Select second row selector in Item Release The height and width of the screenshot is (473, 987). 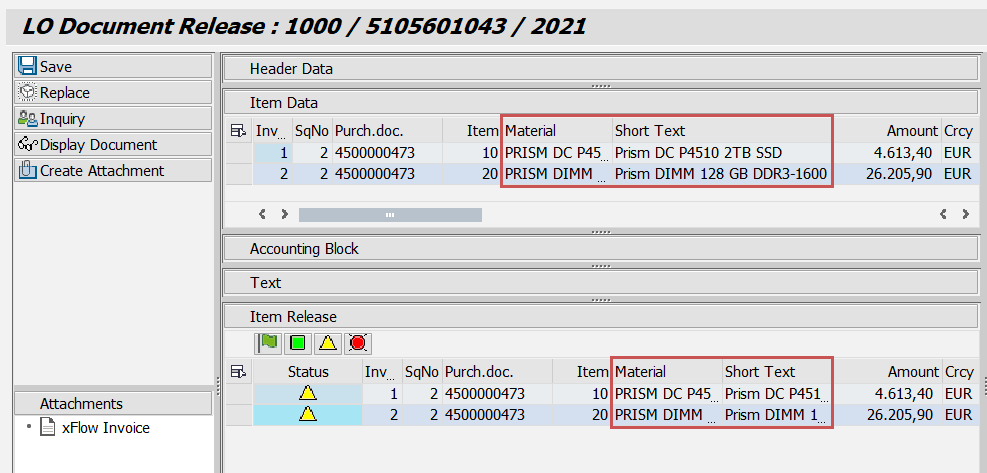tap(238, 415)
